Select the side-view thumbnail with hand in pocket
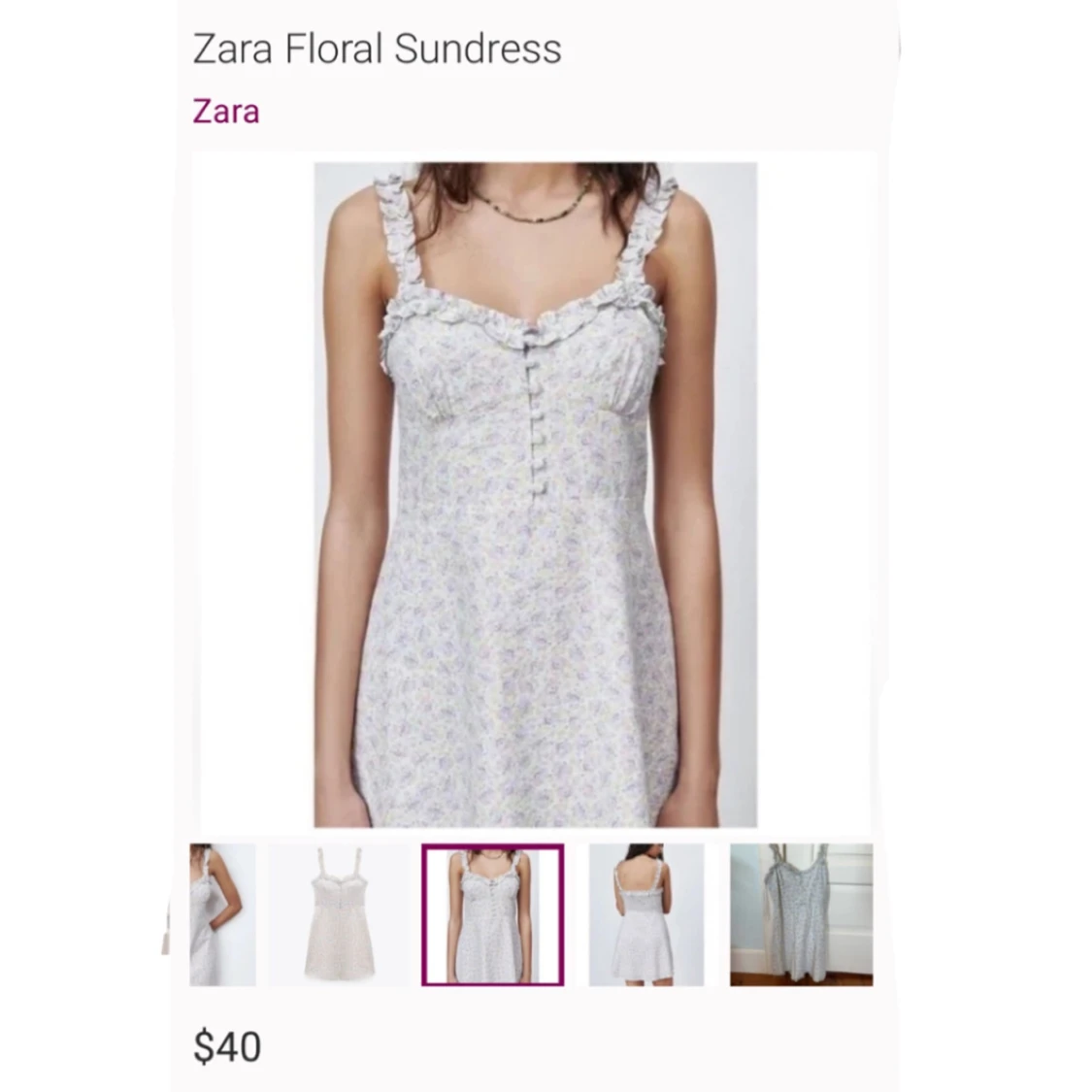The width and height of the screenshot is (1092, 1092). point(222,914)
